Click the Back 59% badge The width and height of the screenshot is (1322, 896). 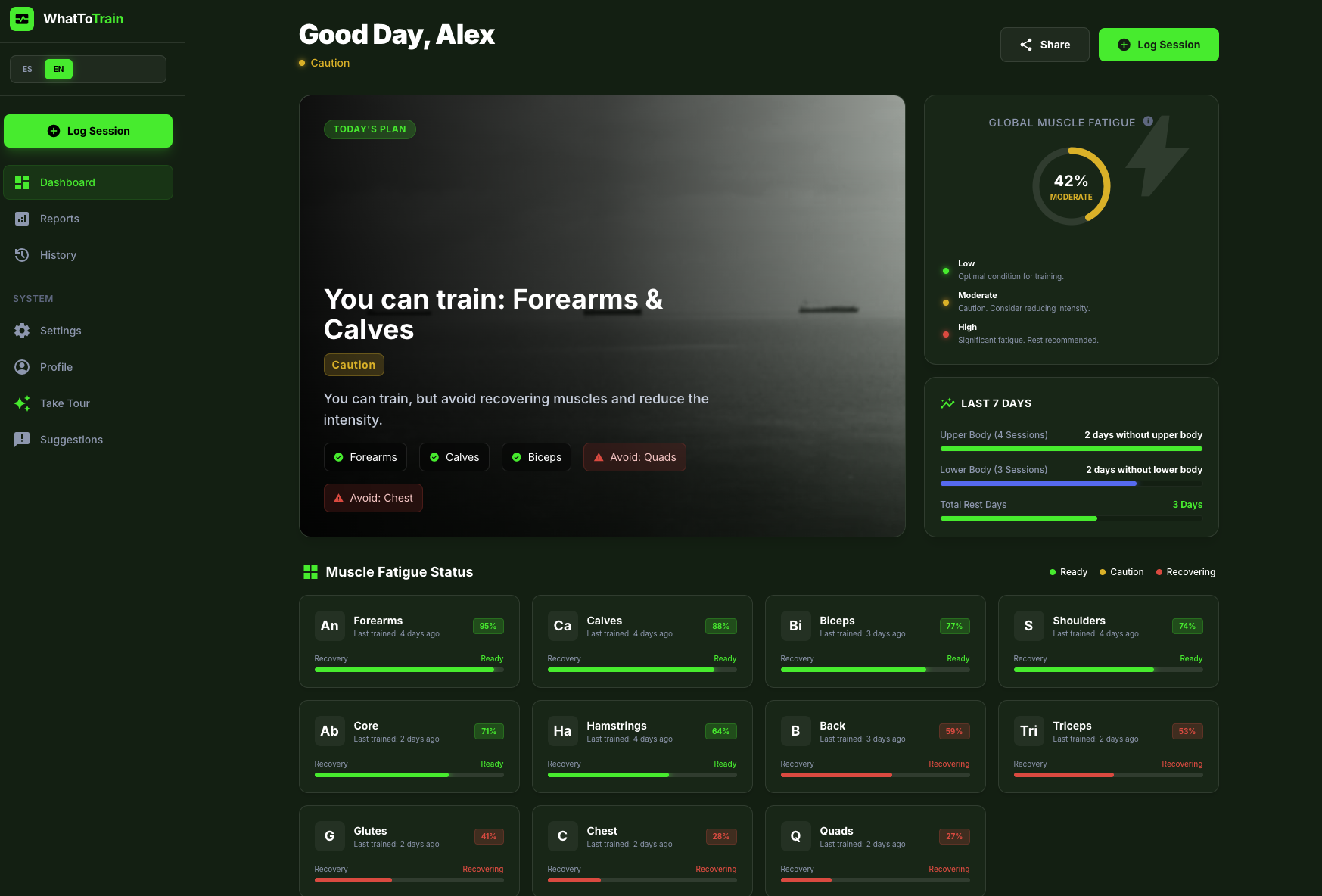(954, 731)
